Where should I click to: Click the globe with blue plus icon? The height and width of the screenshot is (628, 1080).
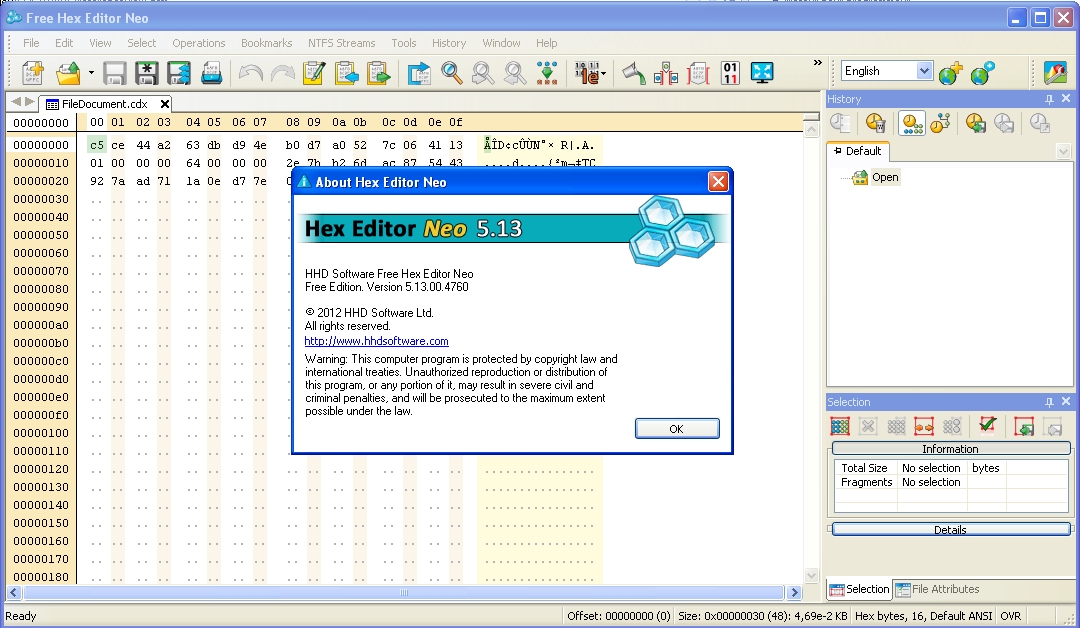point(982,72)
